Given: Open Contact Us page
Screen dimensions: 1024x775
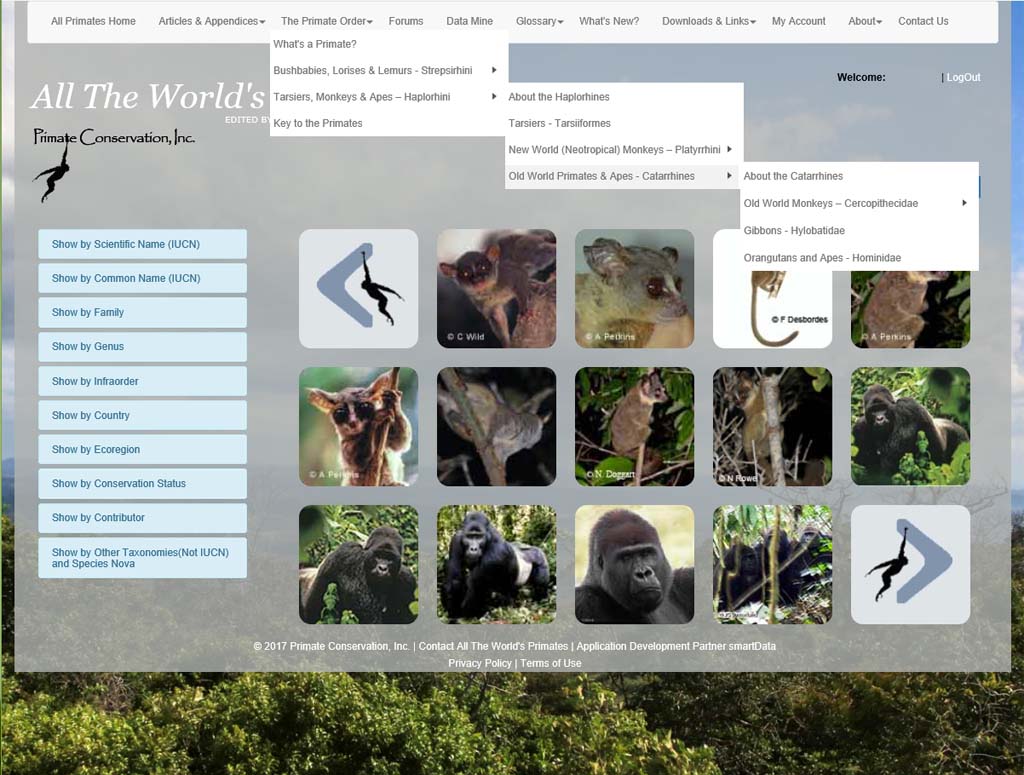Looking at the screenshot, I should pyautogui.click(x=923, y=21).
